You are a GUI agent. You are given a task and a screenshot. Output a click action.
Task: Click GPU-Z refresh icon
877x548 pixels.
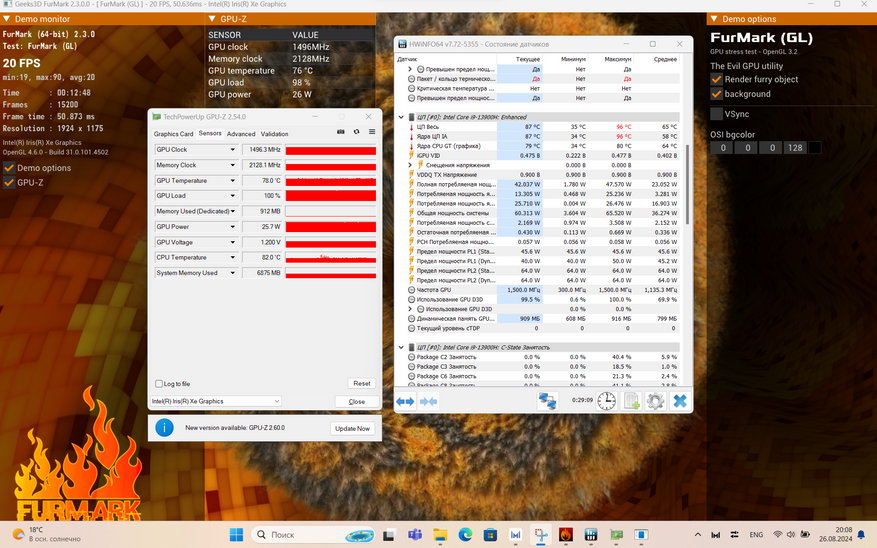pyautogui.click(x=356, y=132)
